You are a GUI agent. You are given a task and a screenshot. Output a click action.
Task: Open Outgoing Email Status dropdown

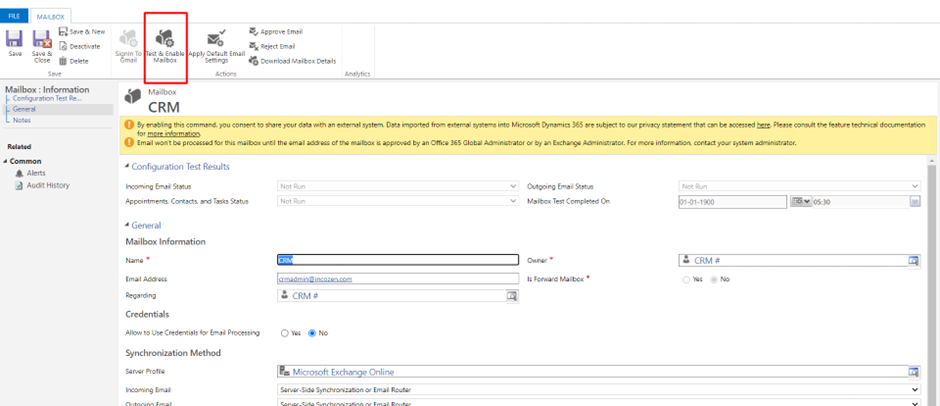[800, 187]
